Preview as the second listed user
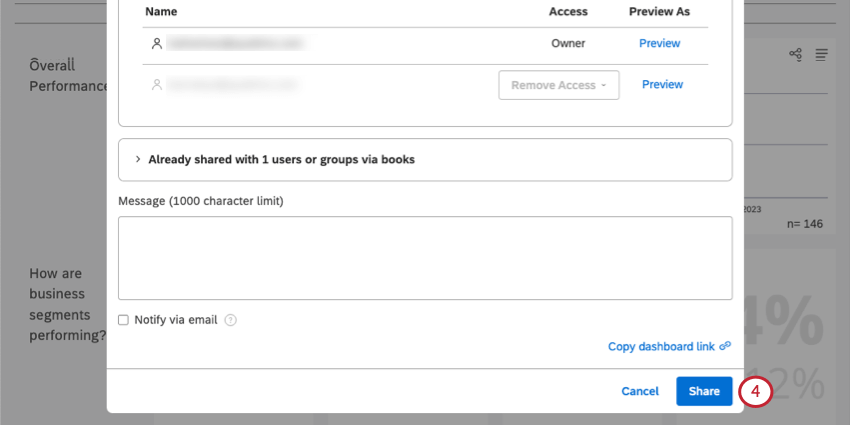 tap(662, 85)
